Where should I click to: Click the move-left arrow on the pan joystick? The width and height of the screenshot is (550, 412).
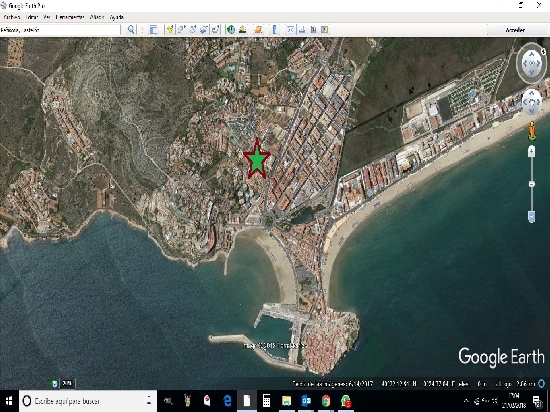point(525,102)
